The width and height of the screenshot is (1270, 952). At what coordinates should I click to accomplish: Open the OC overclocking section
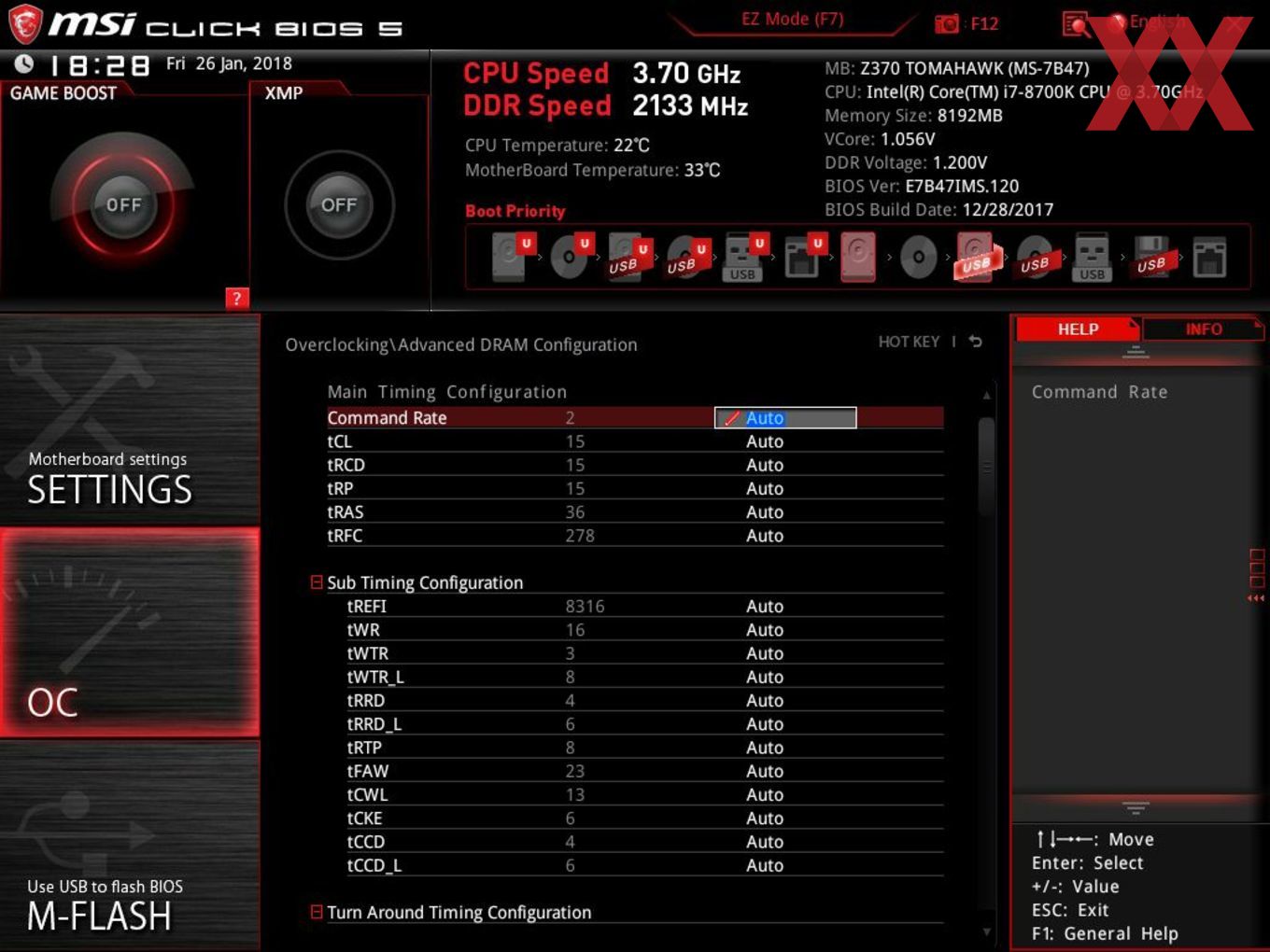(x=130, y=633)
